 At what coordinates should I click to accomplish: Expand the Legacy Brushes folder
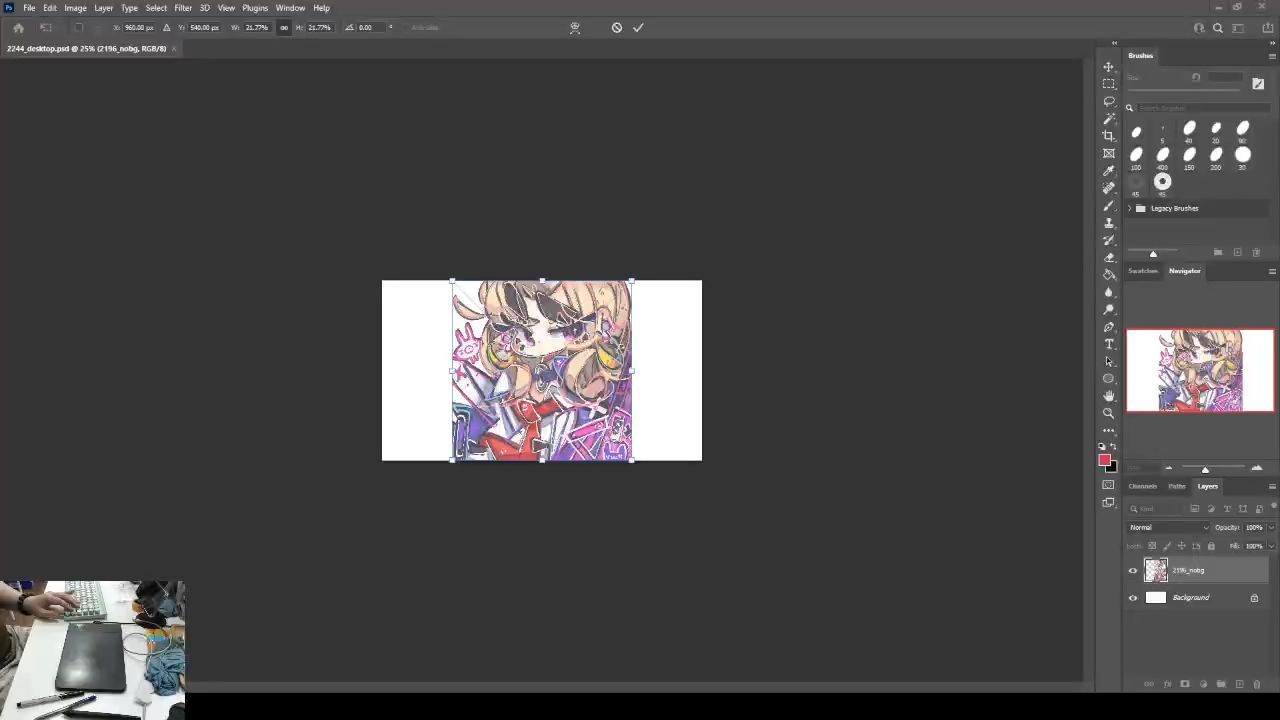point(1130,208)
